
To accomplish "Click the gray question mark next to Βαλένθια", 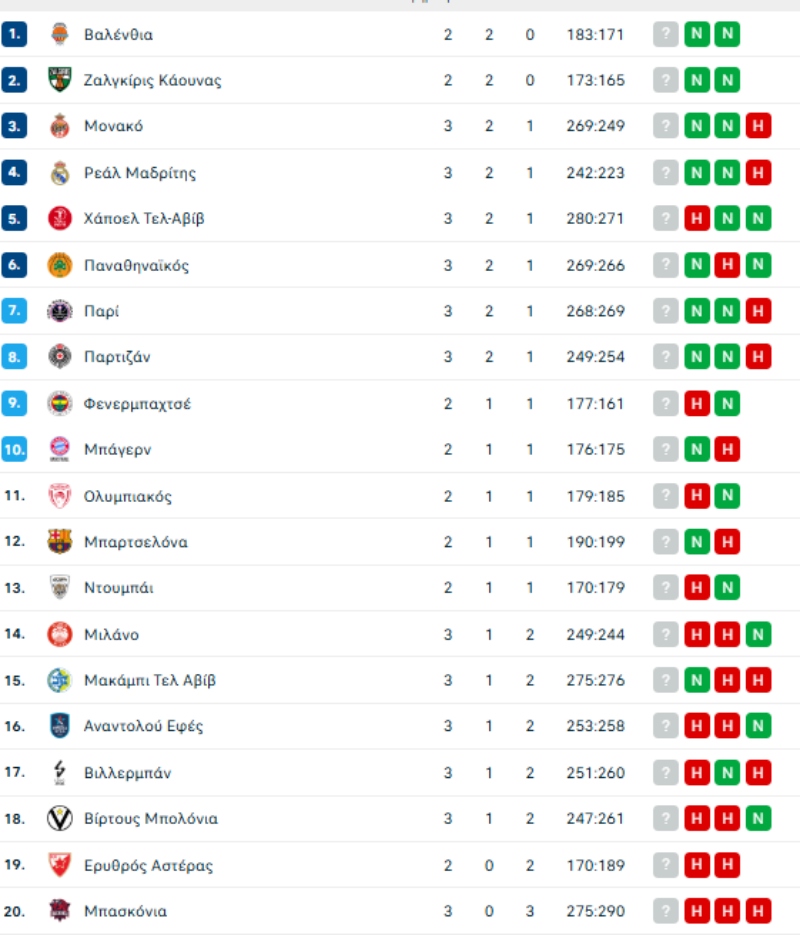I will click(665, 35).
